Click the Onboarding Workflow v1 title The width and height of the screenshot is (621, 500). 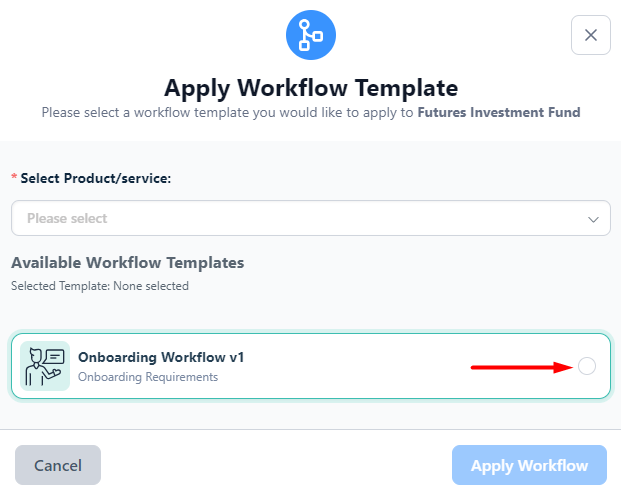click(x=161, y=357)
